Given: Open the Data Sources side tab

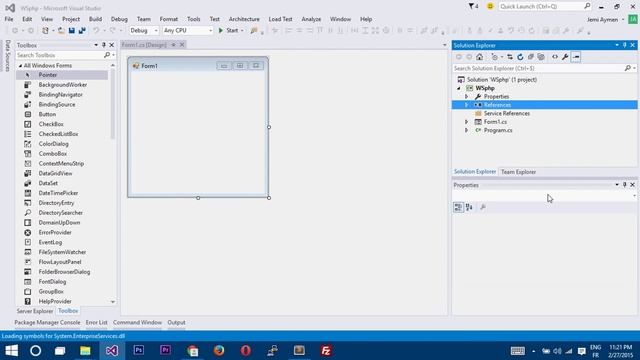Looking at the screenshot, I should point(7,56).
